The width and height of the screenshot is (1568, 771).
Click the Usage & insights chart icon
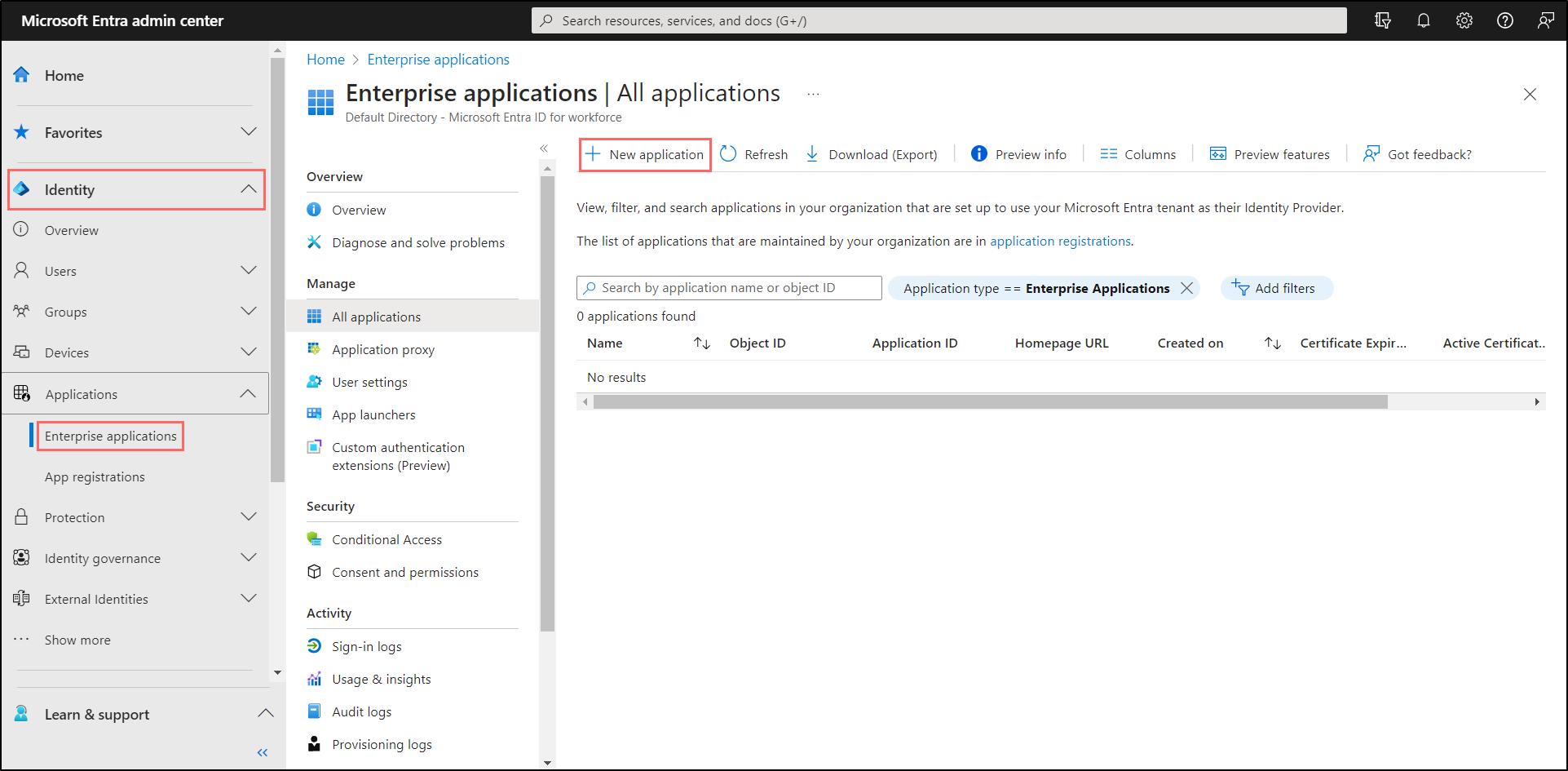coord(314,679)
